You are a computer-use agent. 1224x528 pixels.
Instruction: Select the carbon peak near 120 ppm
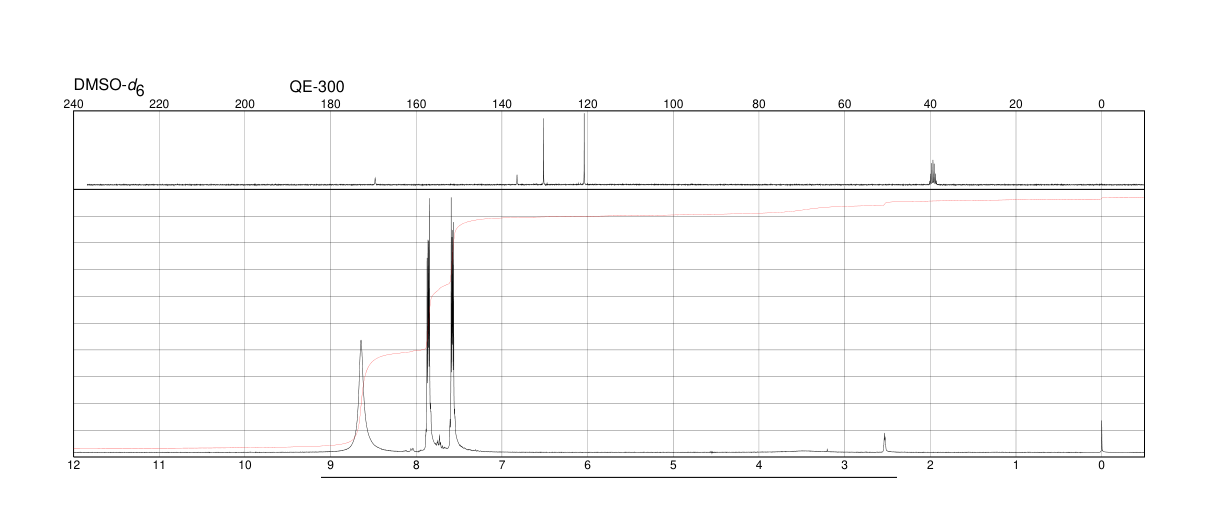click(585, 149)
